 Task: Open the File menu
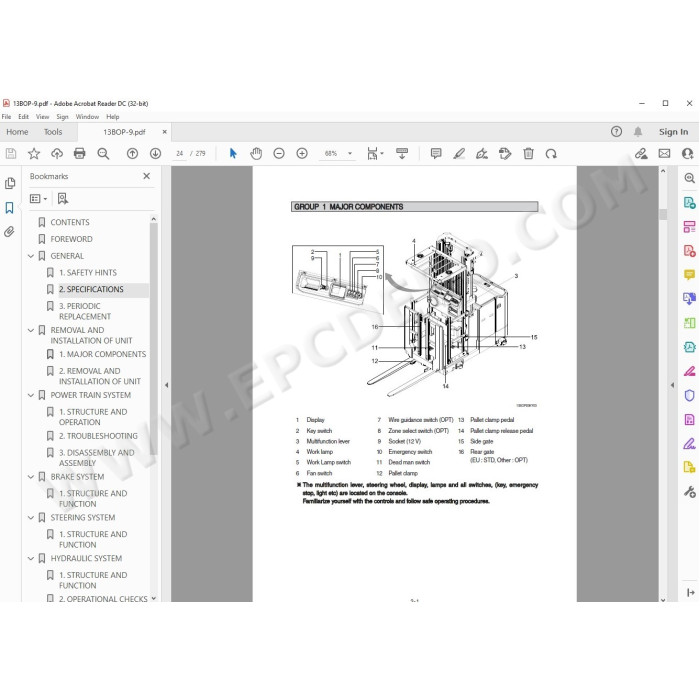coord(6,117)
